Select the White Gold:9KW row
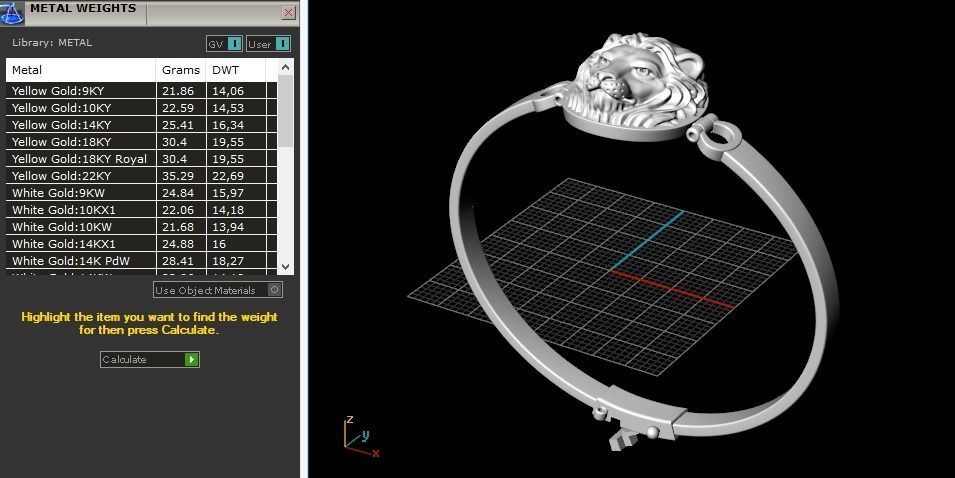Viewport: 955px width, 478px height. pos(141,193)
